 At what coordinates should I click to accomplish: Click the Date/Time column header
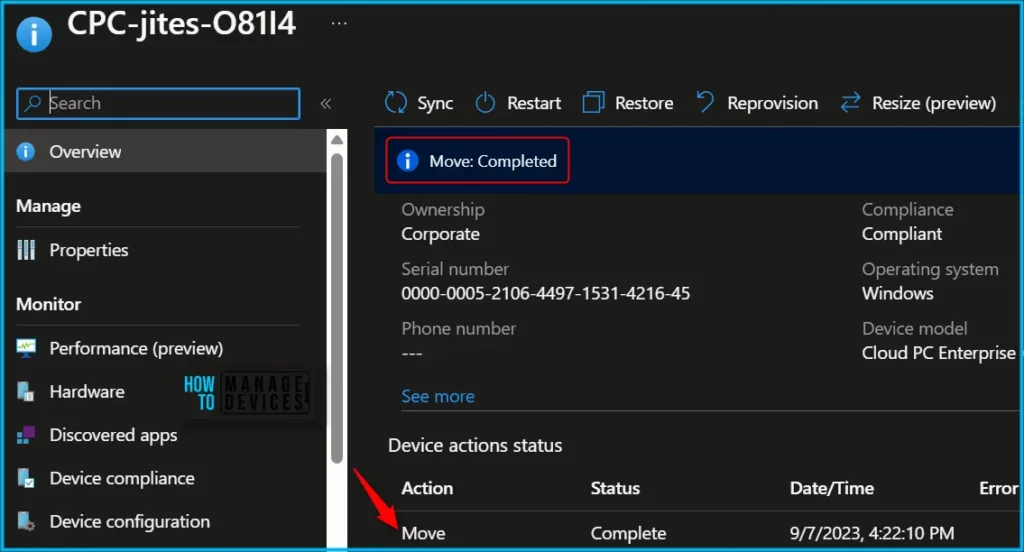click(x=831, y=489)
